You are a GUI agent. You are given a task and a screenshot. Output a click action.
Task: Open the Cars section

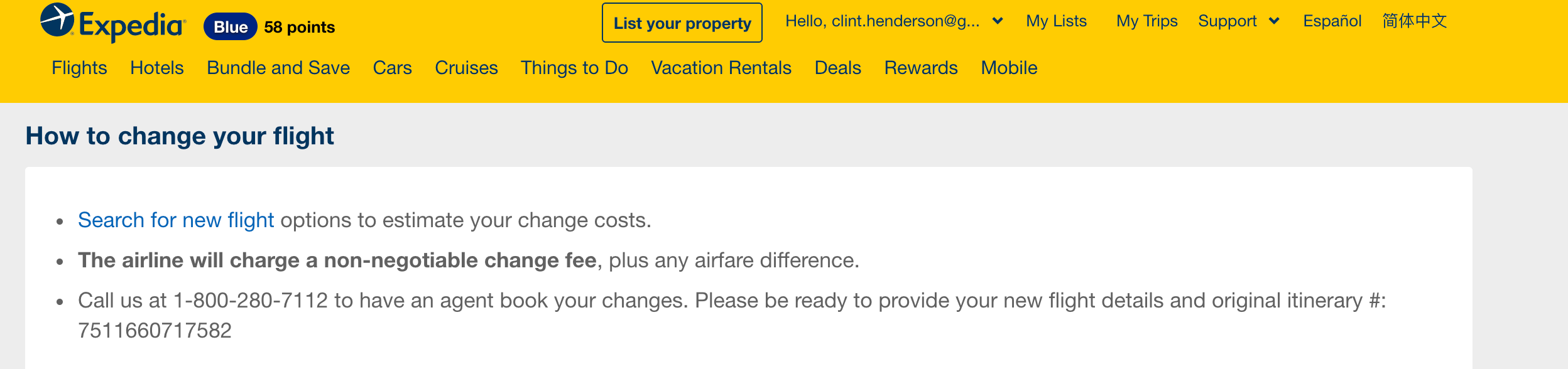392,68
